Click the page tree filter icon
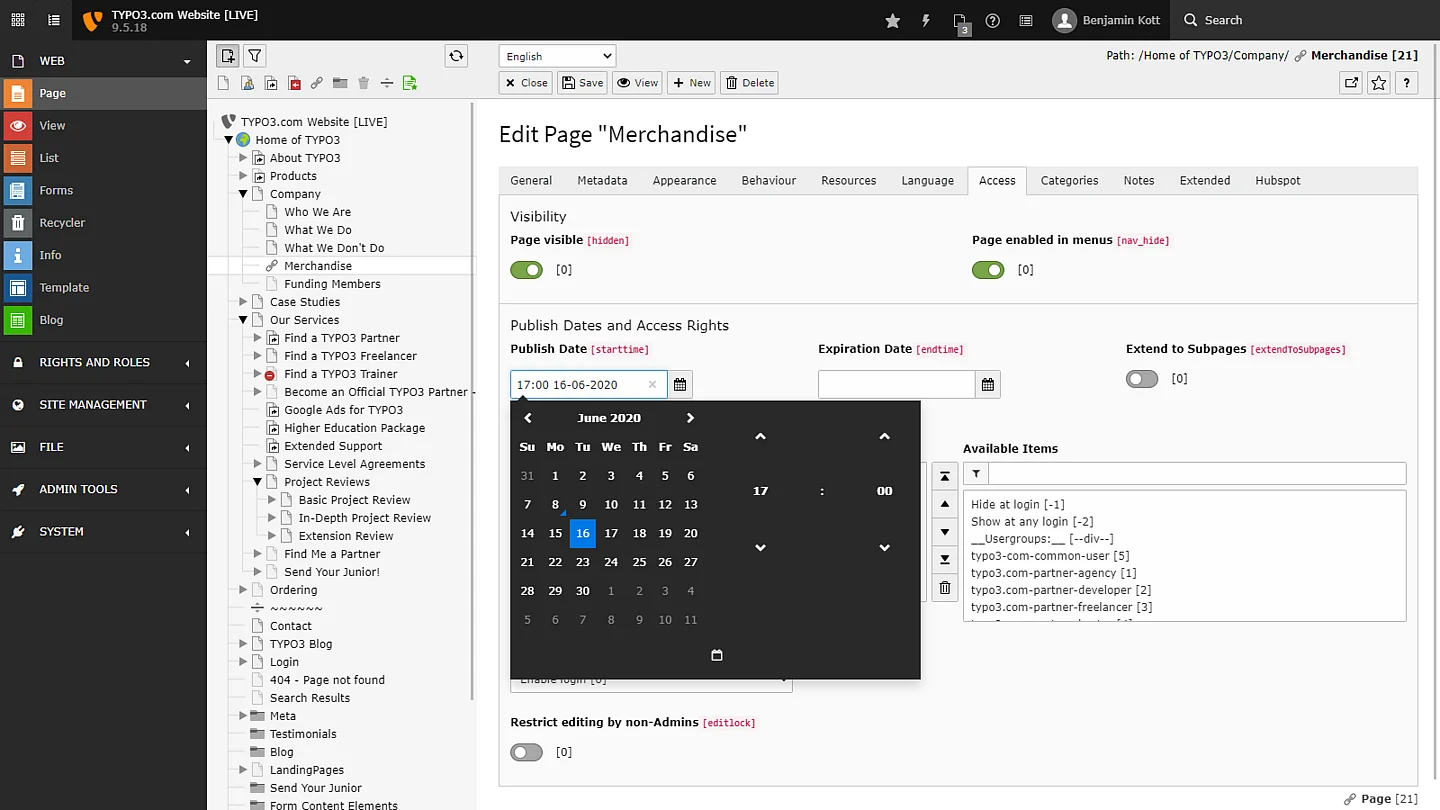 (255, 56)
